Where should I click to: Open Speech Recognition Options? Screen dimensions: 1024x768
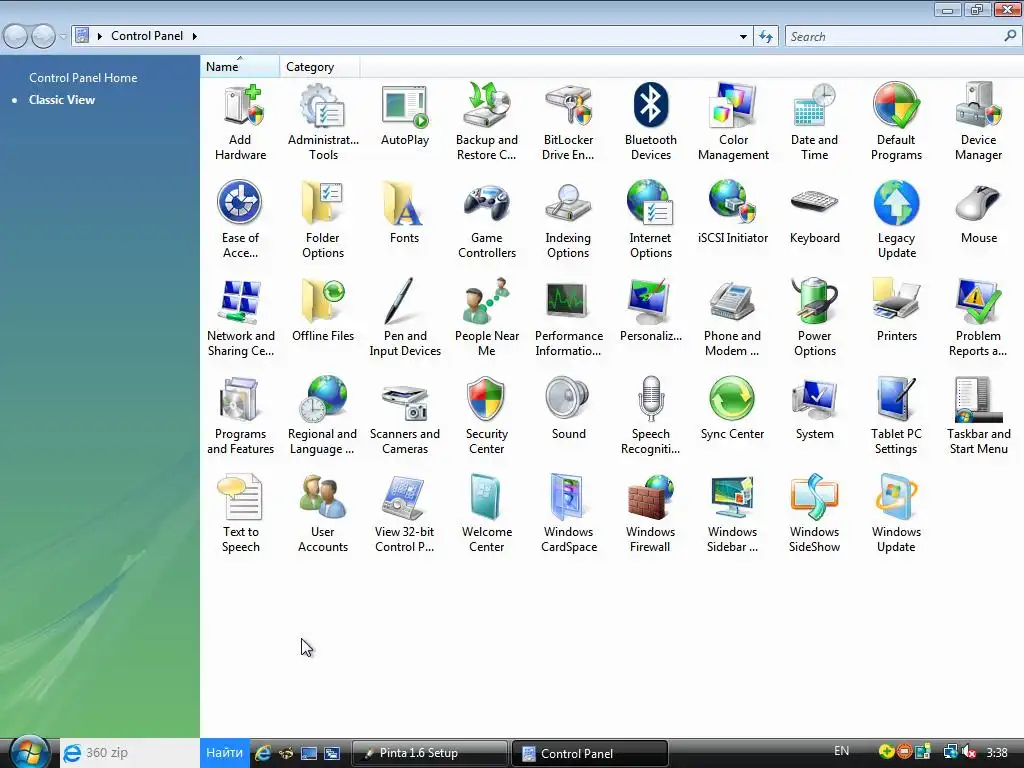650,415
